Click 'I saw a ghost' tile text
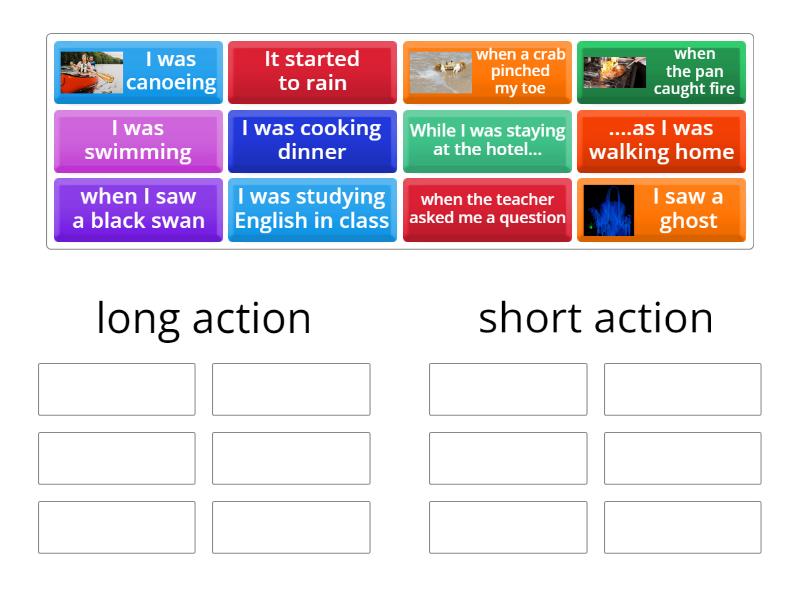Viewport: 800px width, 600px height. click(688, 209)
